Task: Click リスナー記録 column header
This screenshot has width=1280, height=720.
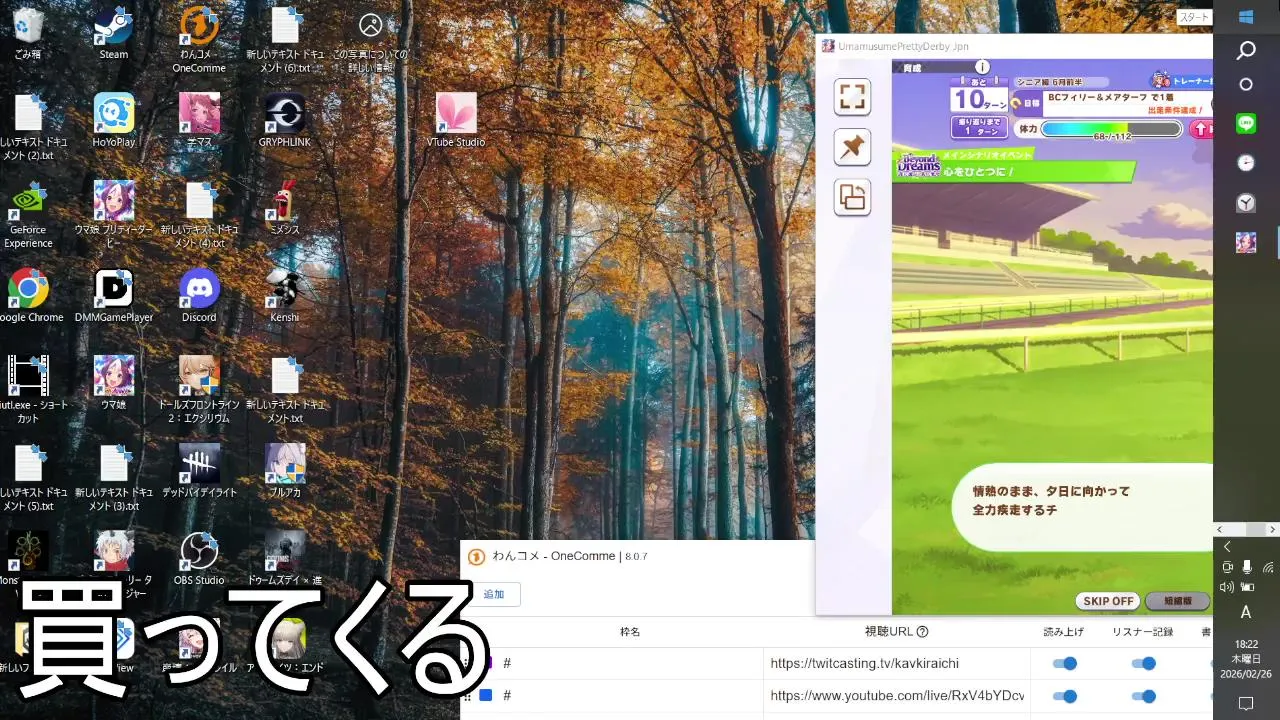Action: tap(1143, 632)
